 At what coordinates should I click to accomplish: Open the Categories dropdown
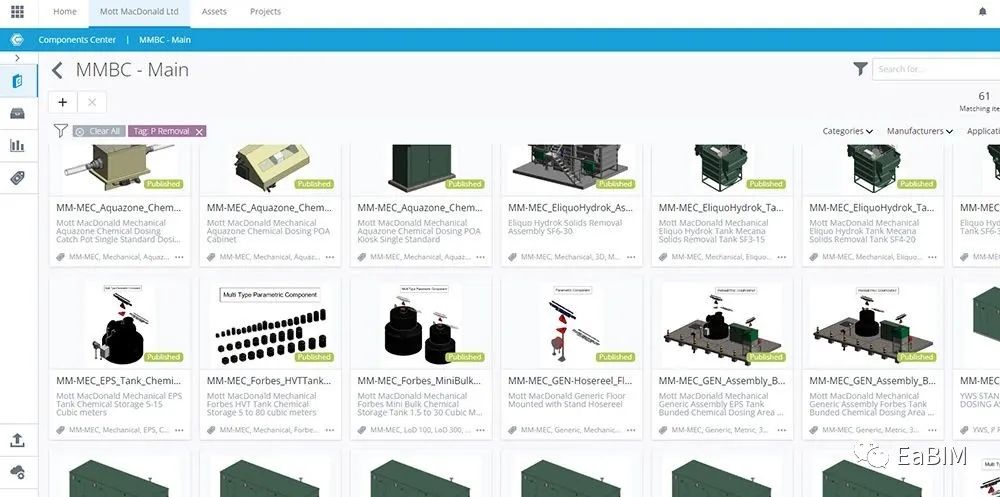tap(847, 131)
